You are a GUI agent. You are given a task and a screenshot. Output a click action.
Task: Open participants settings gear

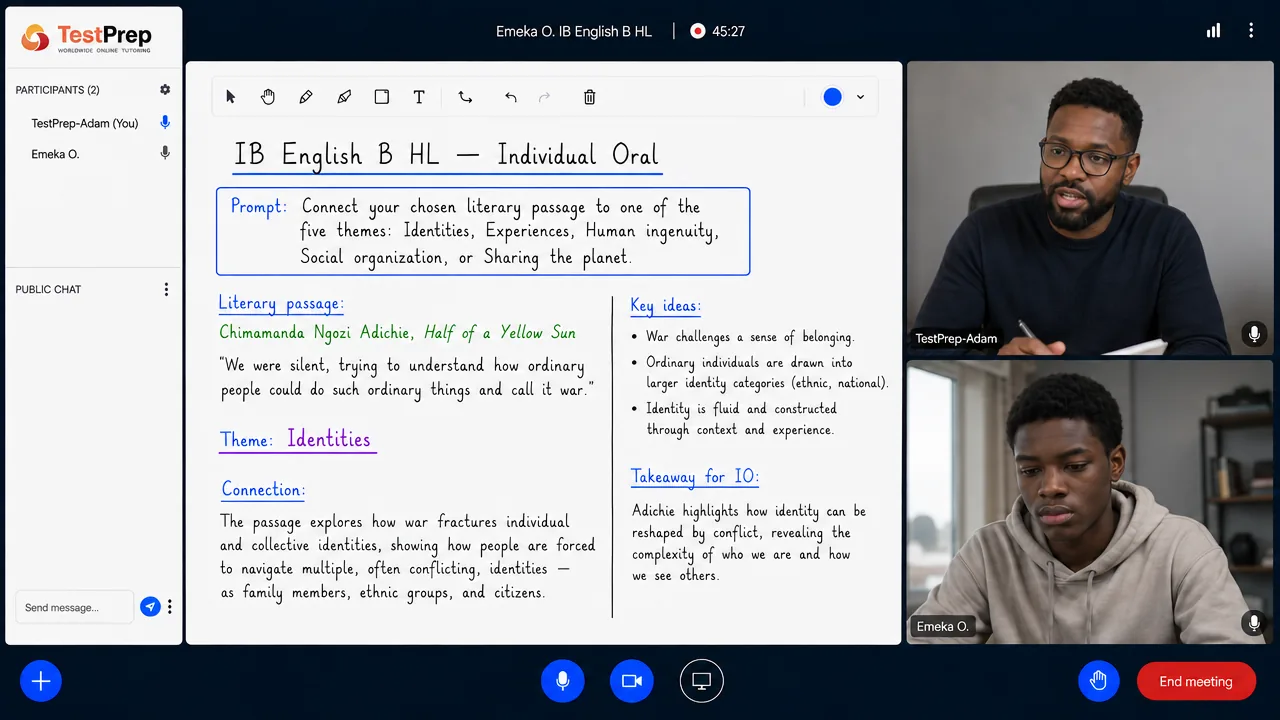pos(165,89)
